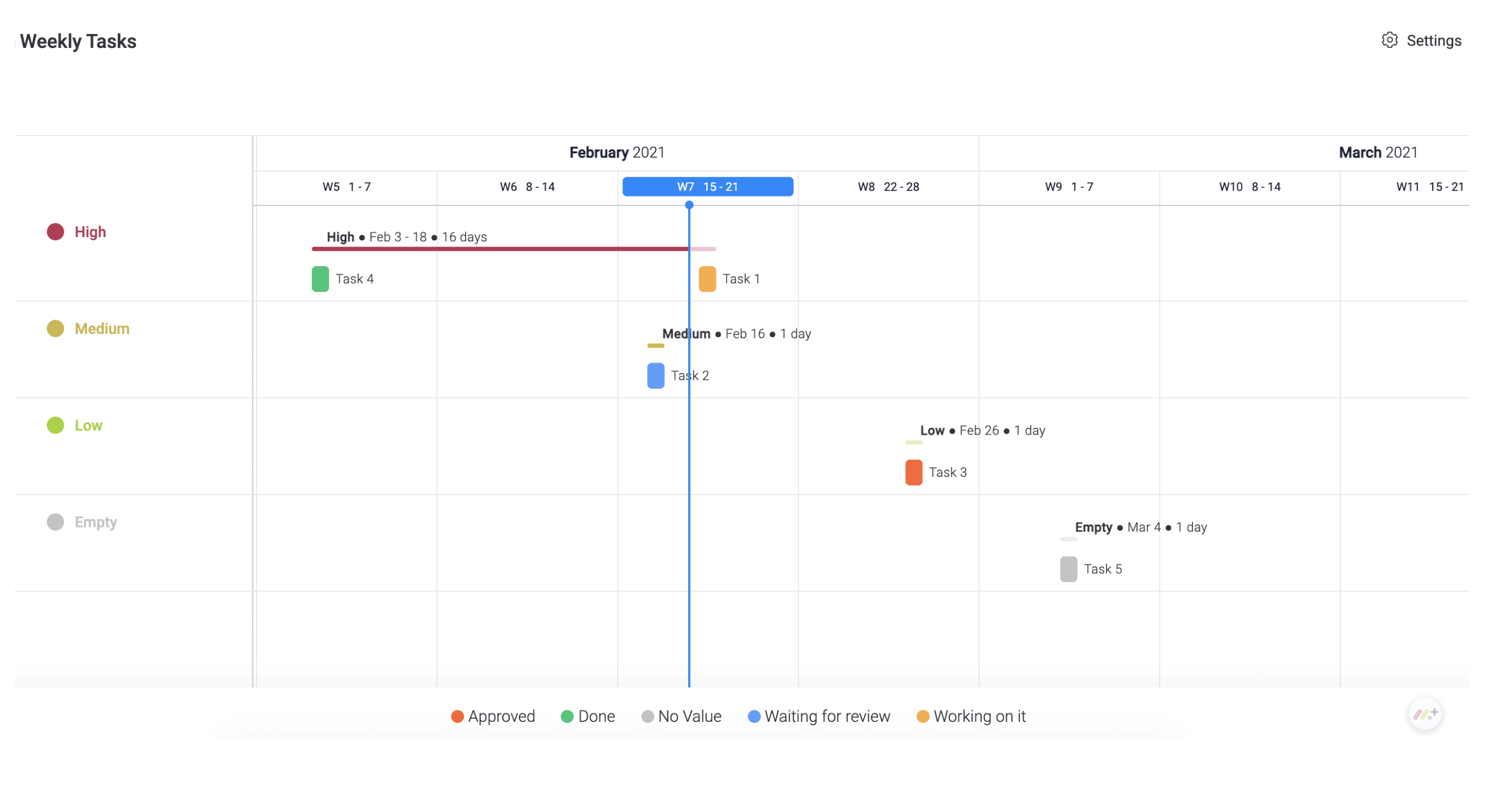Click the Settings label
Image resolution: width=1485 pixels, height=812 pixels.
tap(1434, 40)
